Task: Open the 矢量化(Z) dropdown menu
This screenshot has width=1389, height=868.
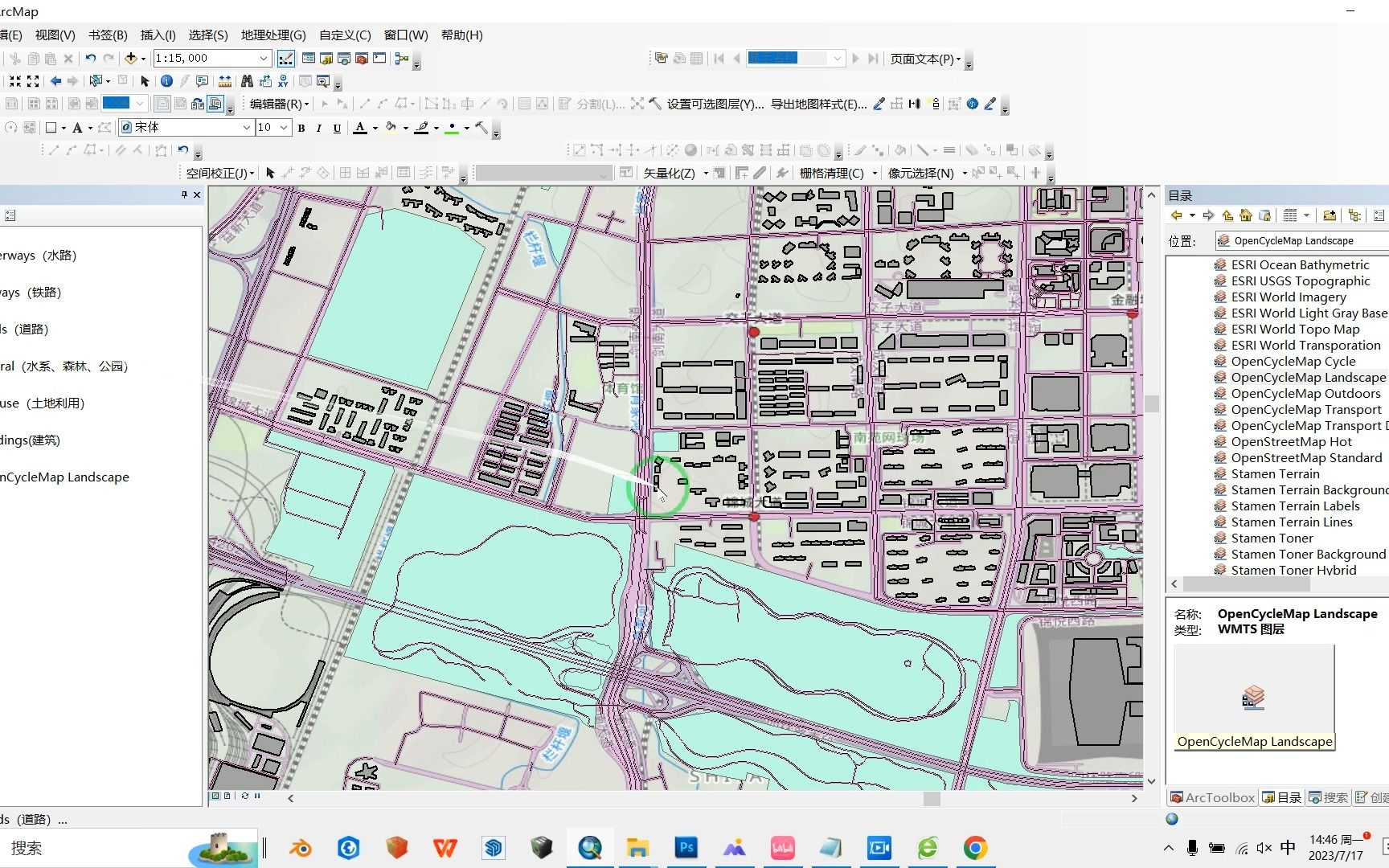Action: point(675,173)
